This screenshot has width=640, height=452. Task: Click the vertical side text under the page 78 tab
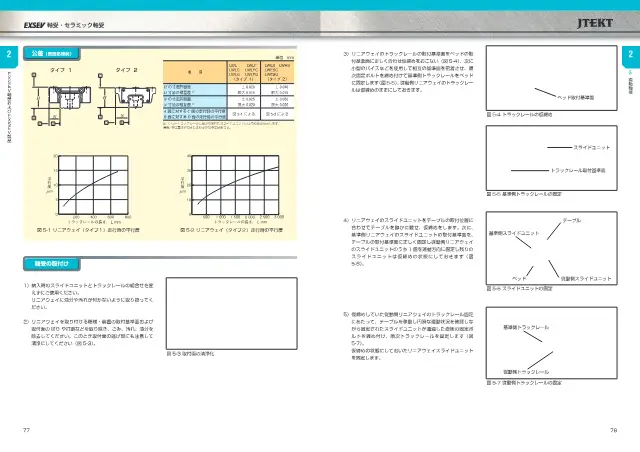(x=631, y=82)
